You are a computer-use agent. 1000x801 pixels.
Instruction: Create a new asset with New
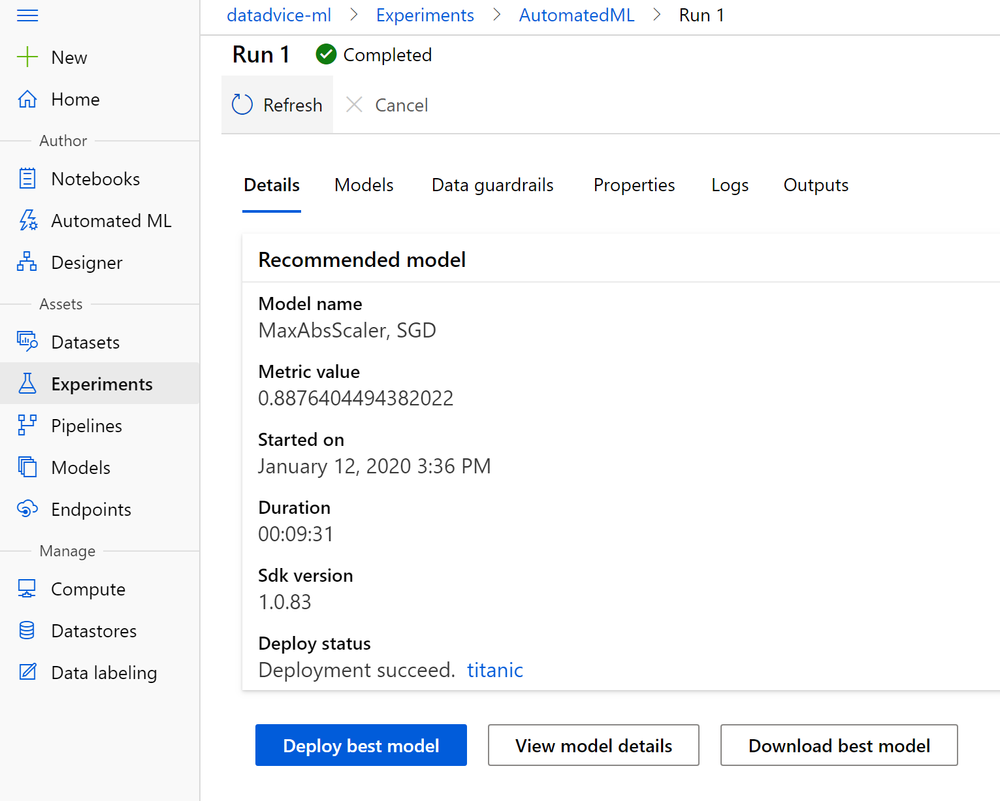66,57
